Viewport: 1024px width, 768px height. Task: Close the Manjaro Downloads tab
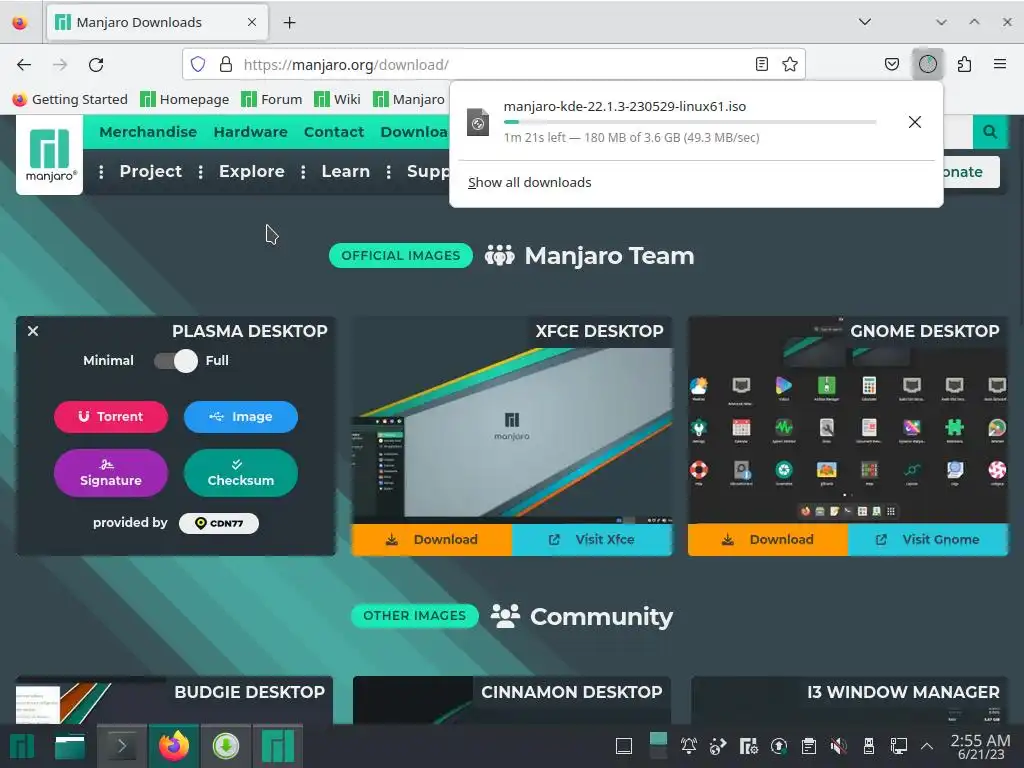[251, 22]
